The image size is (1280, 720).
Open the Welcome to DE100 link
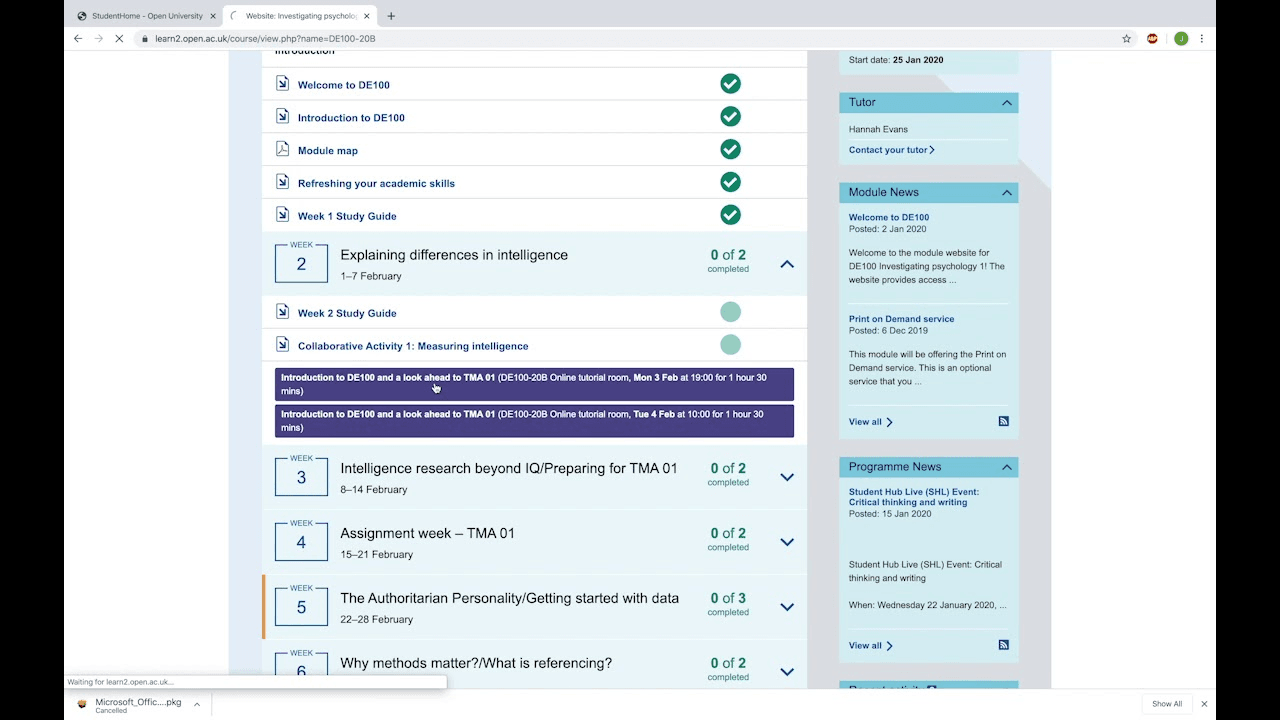click(343, 85)
